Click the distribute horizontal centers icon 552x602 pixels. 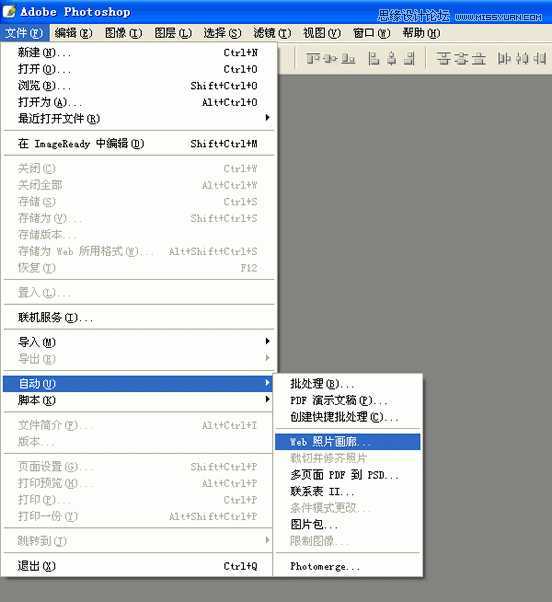coord(522,58)
